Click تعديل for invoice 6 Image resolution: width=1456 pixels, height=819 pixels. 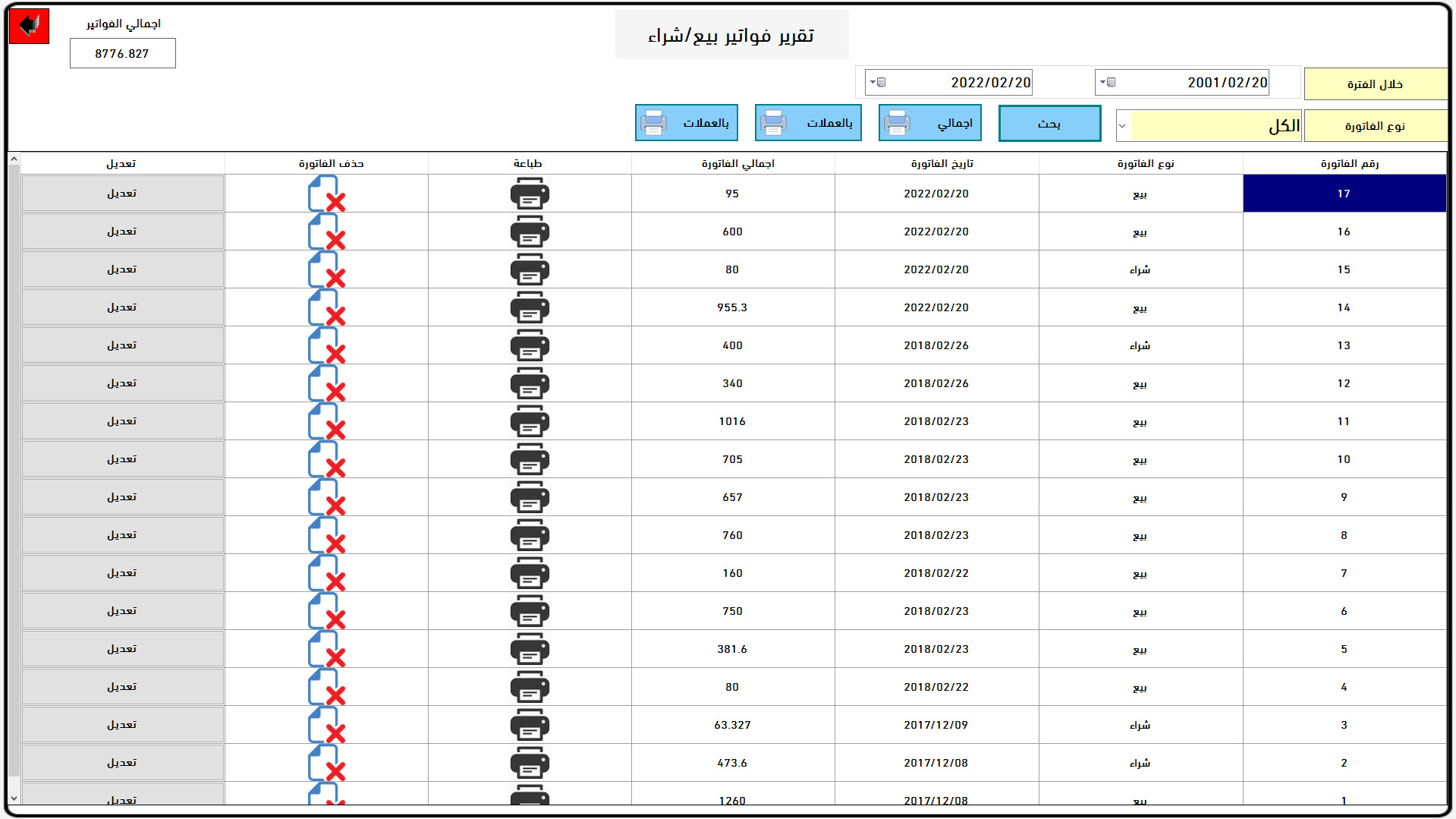122,611
